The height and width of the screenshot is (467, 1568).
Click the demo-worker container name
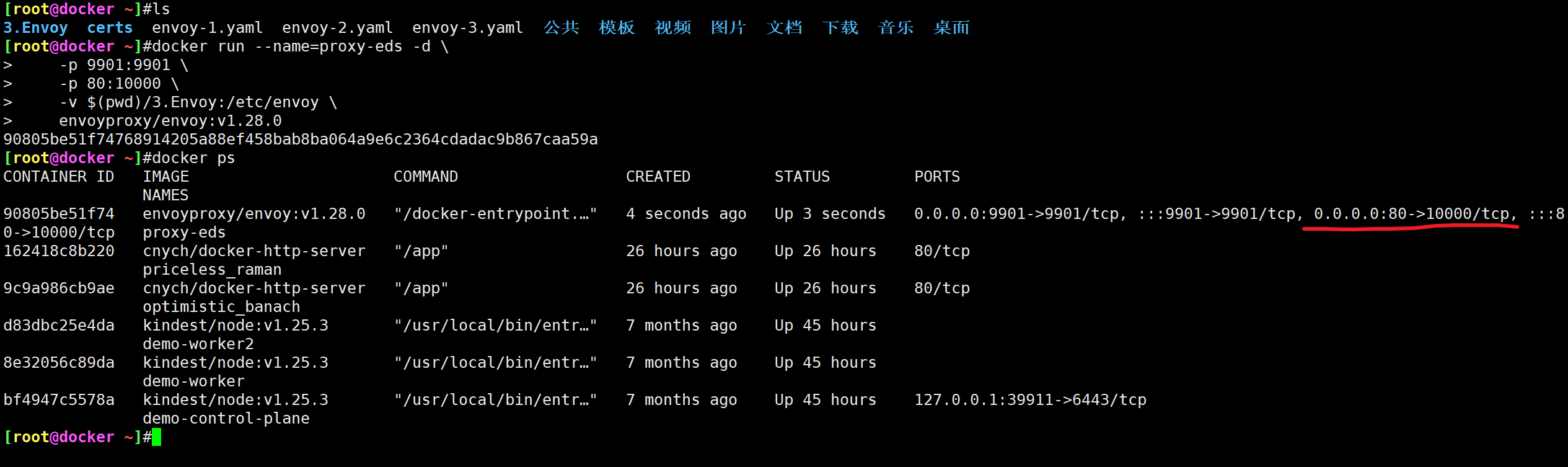pos(193,381)
